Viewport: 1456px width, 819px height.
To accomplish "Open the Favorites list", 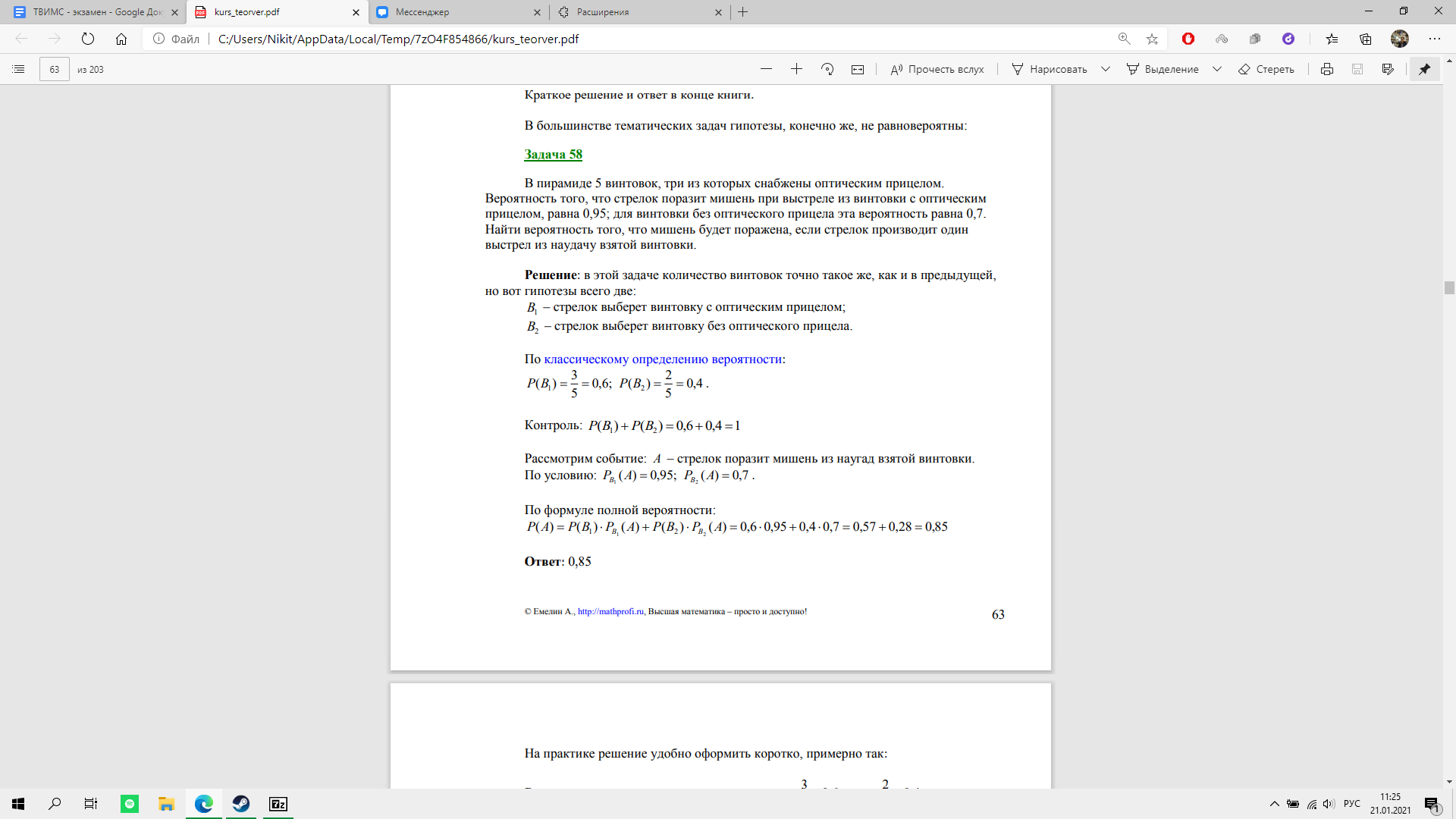I will click(1332, 39).
